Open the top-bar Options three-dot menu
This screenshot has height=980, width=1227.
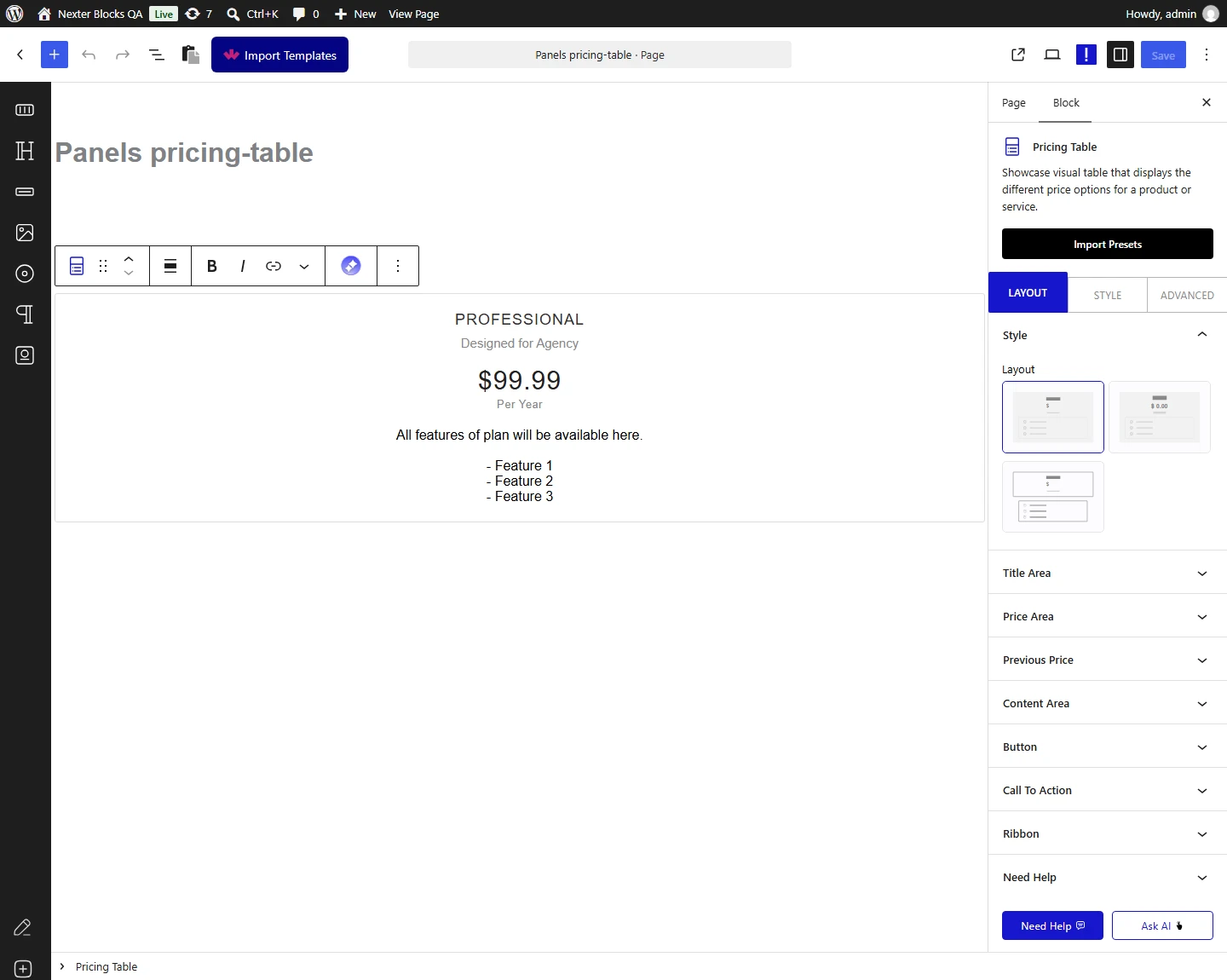(1207, 55)
